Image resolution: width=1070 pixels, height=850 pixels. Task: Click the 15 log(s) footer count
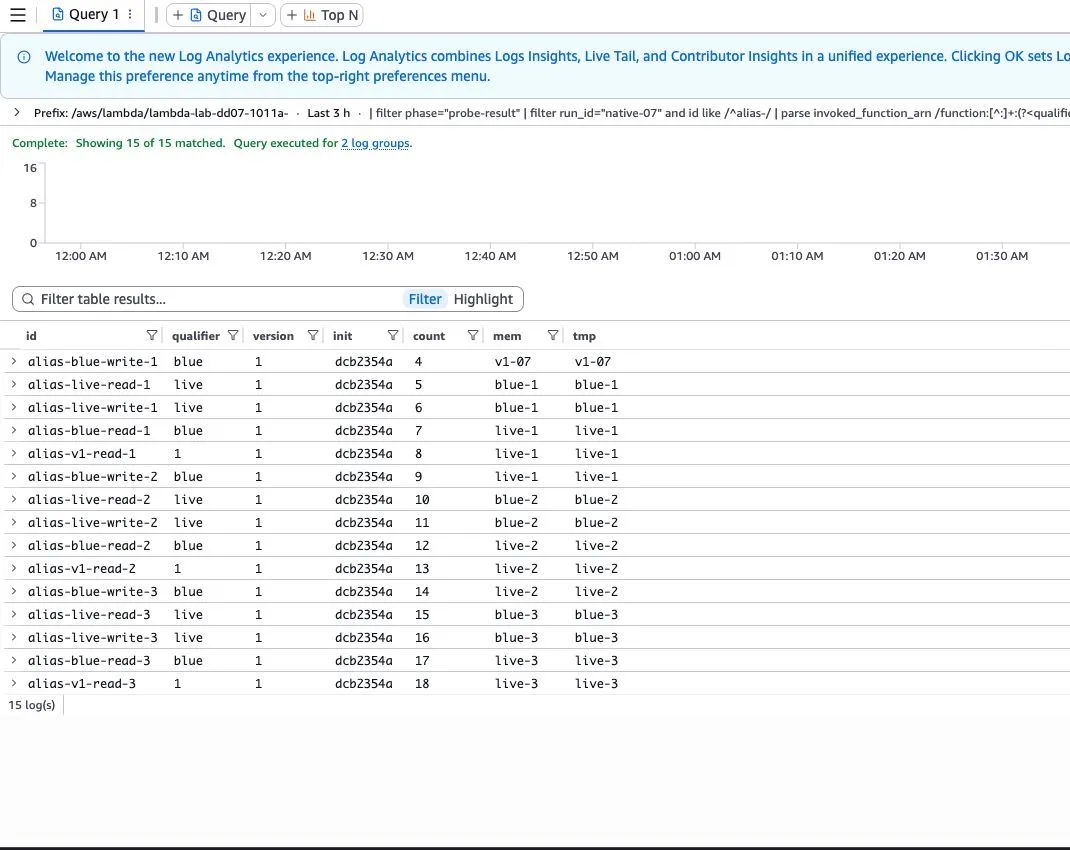coord(32,705)
